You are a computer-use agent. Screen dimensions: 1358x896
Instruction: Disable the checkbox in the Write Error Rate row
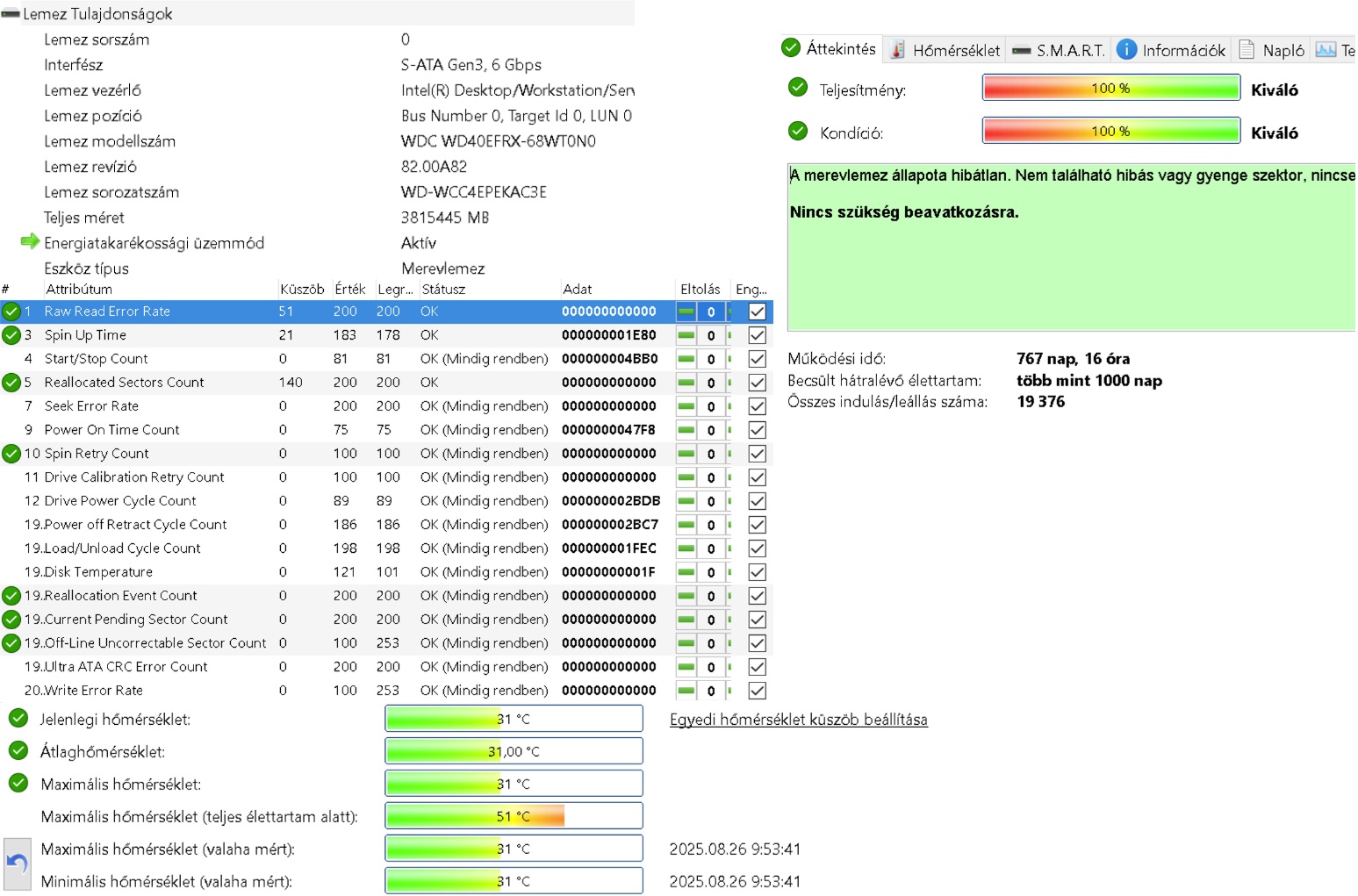click(x=757, y=691)
